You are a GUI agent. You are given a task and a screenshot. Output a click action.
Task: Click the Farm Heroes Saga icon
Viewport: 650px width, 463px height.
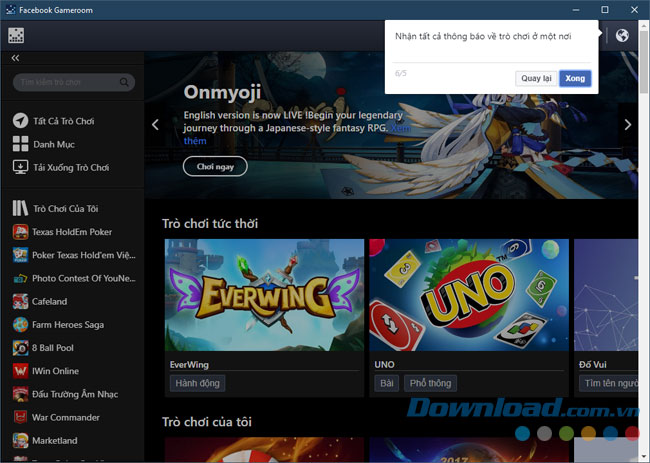[20, 325]
